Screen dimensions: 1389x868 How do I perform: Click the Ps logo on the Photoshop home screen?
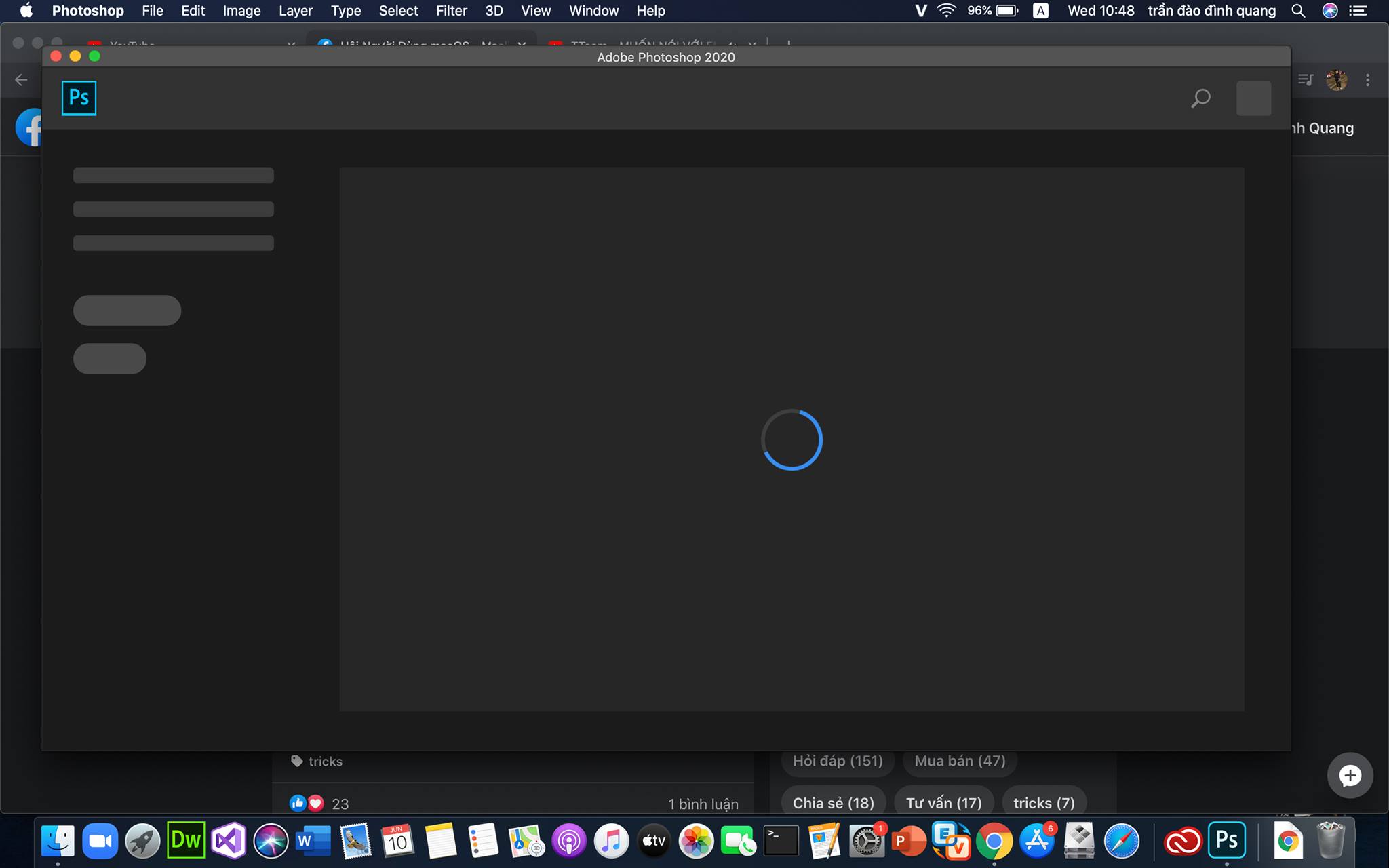click(x=79, y=98)
